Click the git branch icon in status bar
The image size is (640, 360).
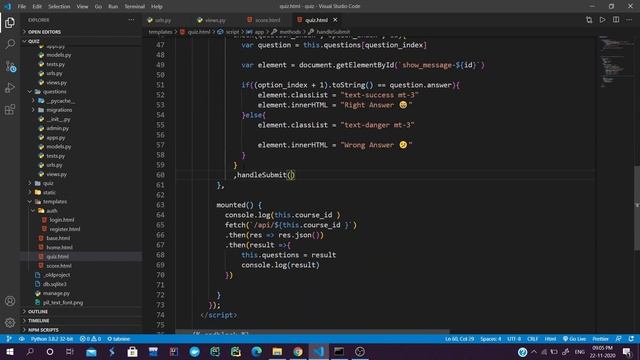click(9, 339)
